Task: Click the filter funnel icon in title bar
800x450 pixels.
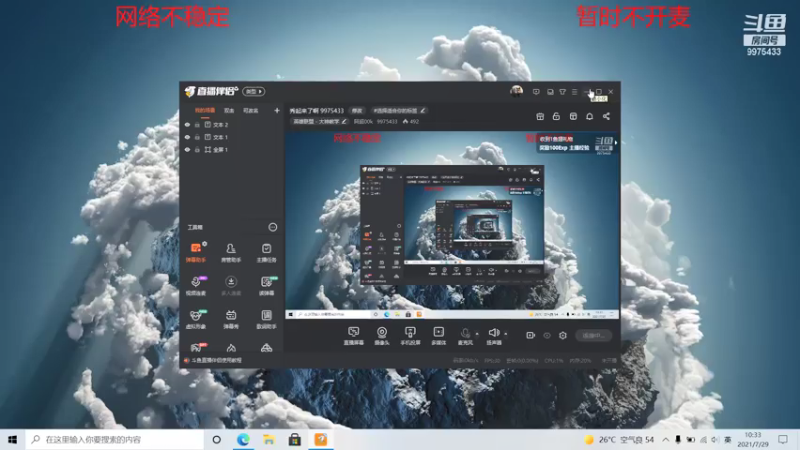Action: tap(562, 92)
